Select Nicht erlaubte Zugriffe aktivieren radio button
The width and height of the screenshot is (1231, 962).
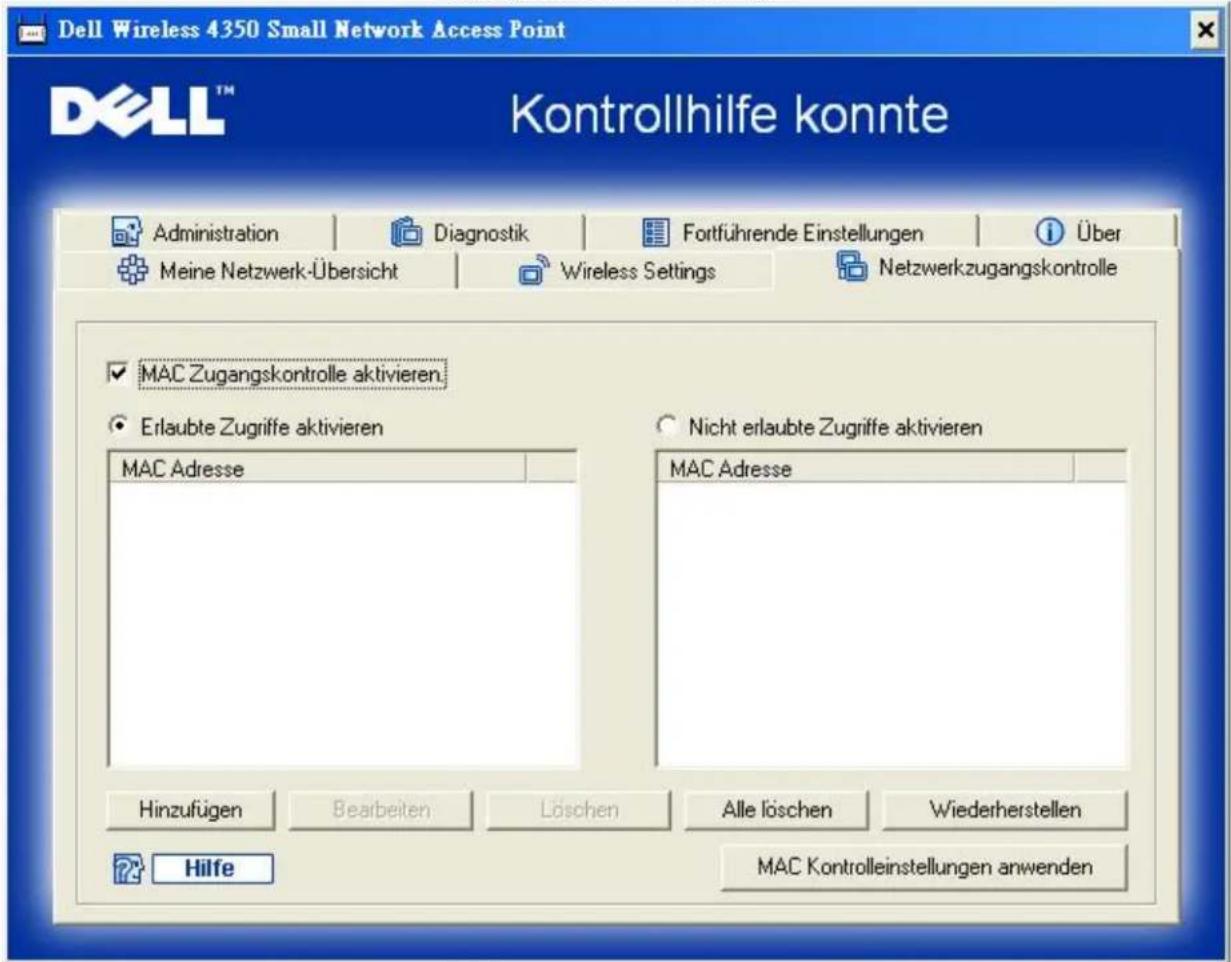[667, 426]
